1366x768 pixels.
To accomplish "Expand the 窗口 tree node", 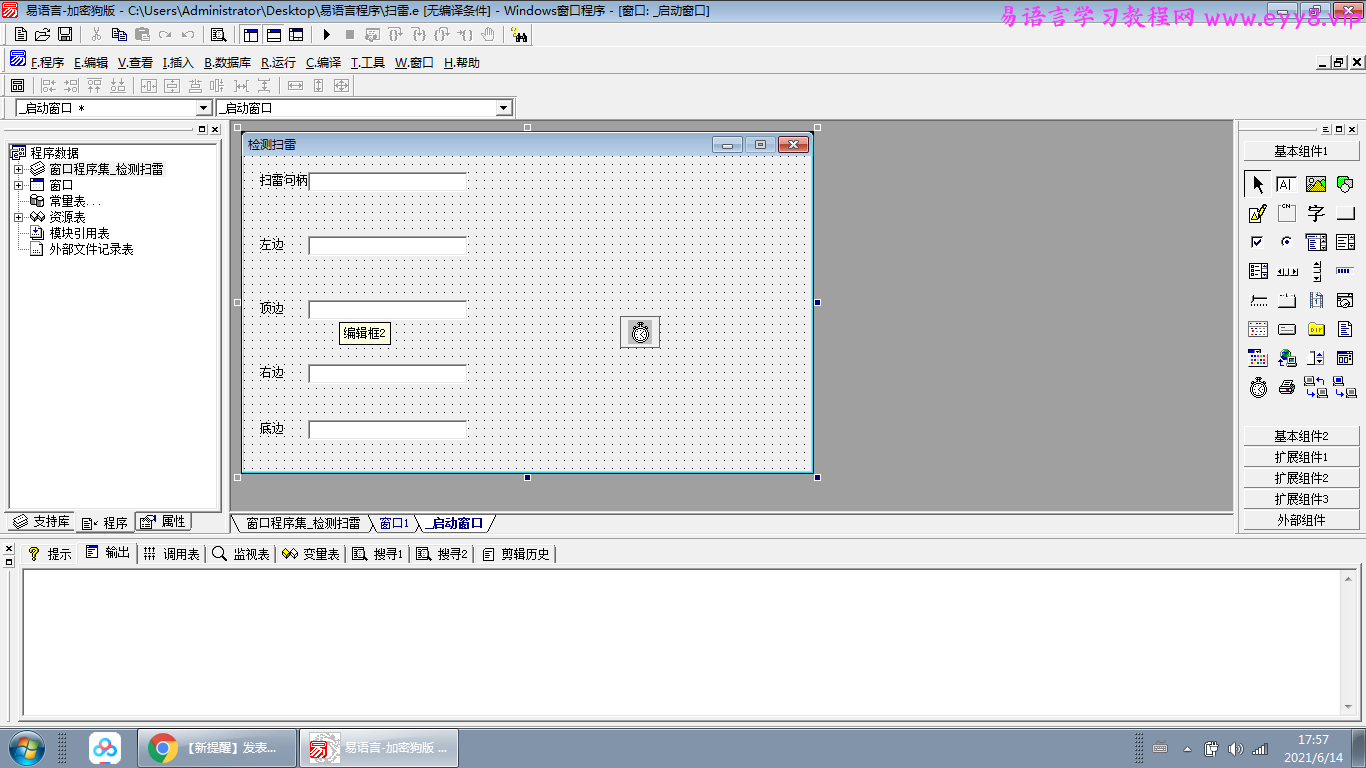I will click(18, 185).
